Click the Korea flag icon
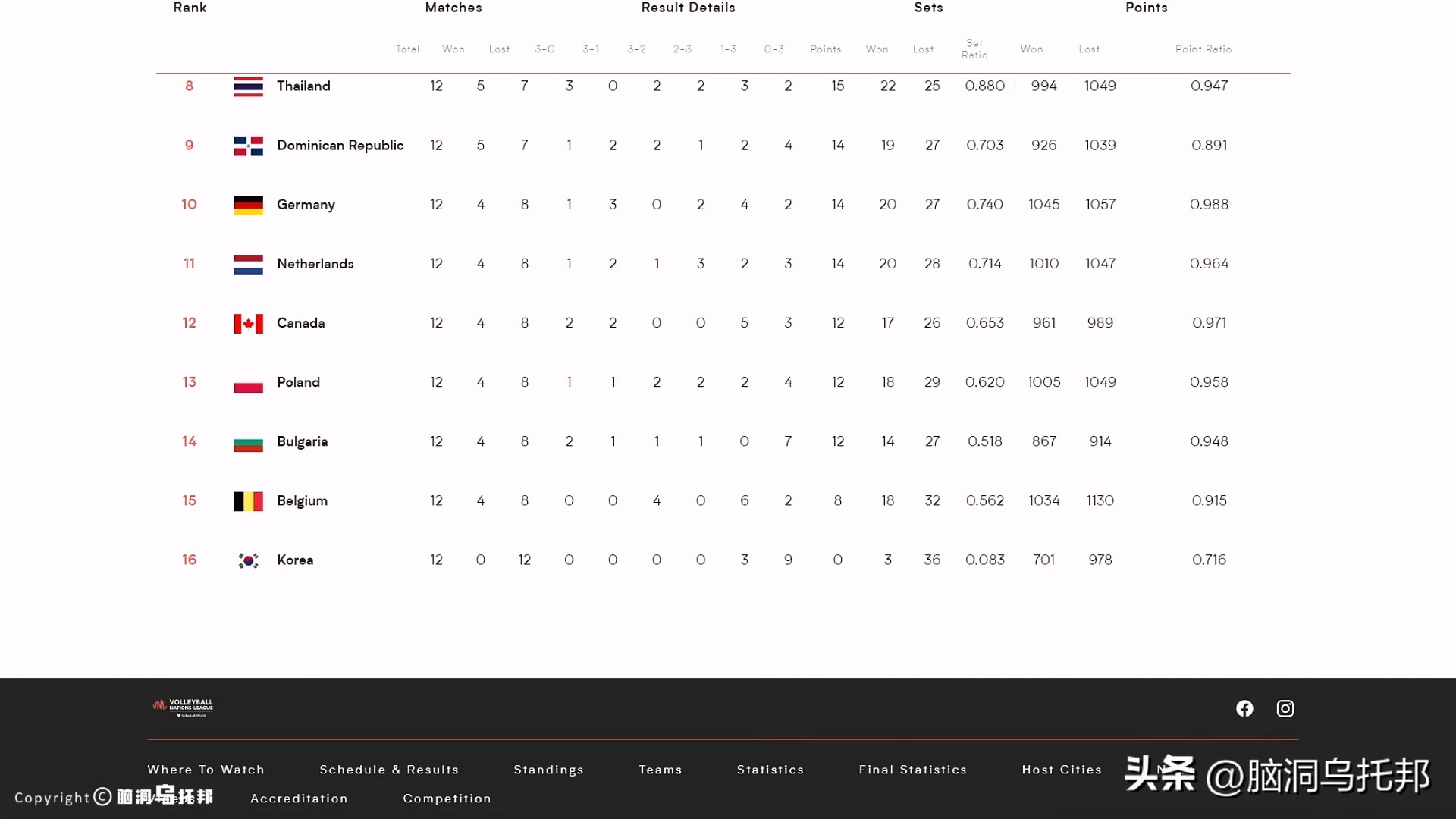 pyautogui.click(x=248, y=560)
